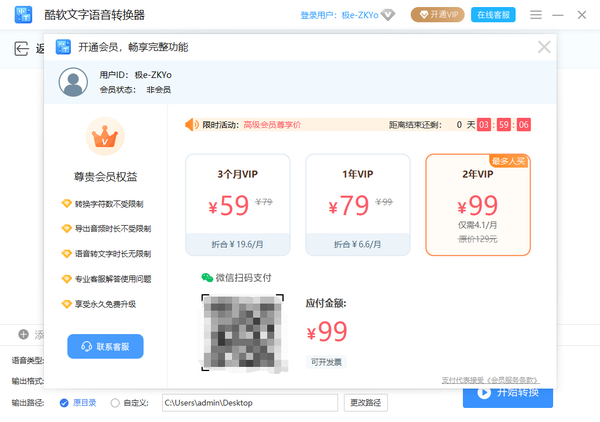Click the WeChat pay icon
This screenshot has height=422, width=600.
(x=207, y=278)
